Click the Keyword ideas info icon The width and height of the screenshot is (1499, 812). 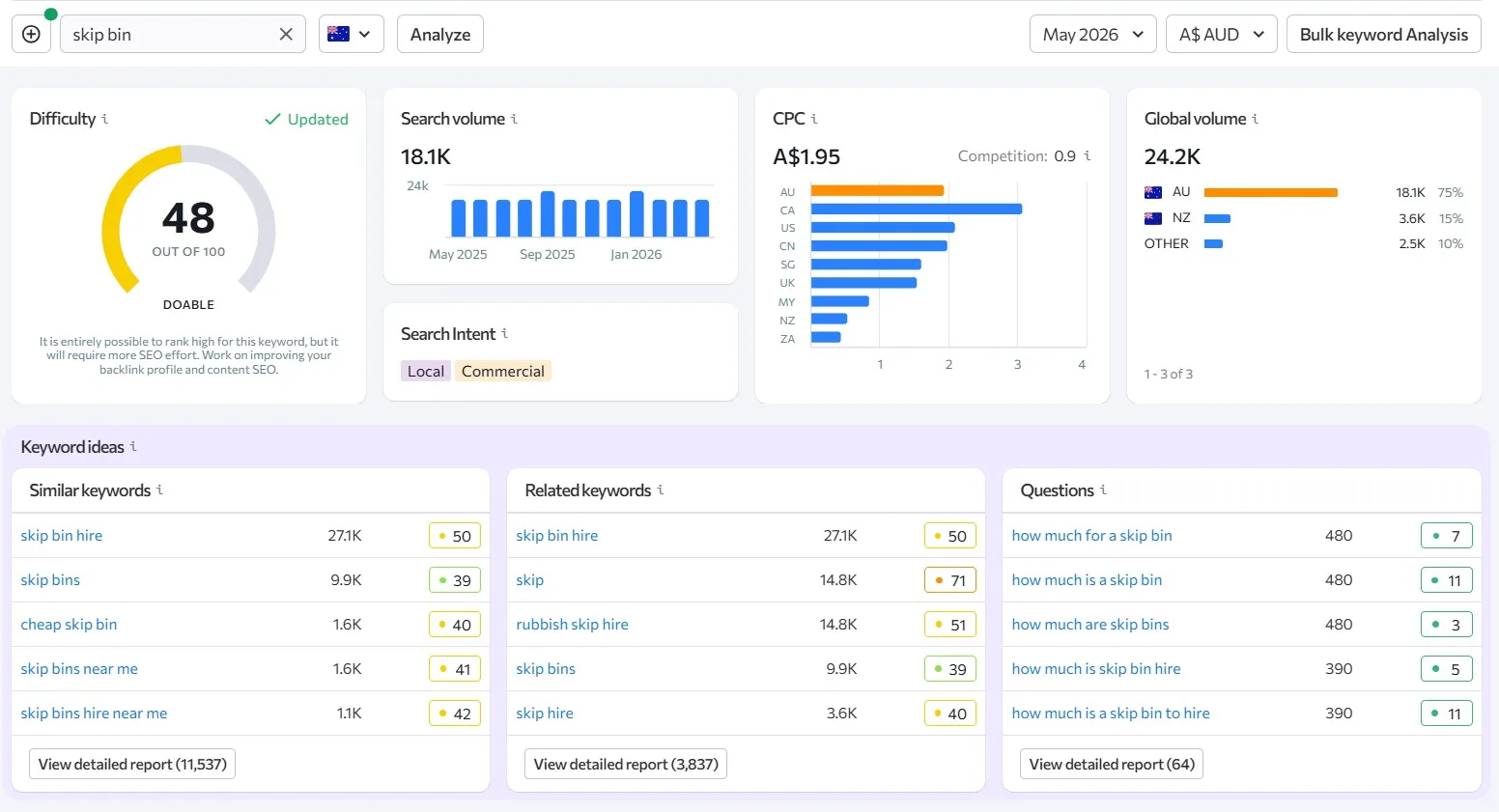coord(133,446)
